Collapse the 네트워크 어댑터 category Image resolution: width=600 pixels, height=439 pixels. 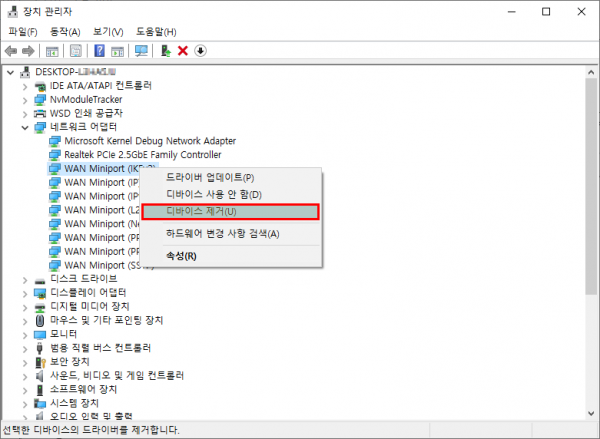[25, 128]
